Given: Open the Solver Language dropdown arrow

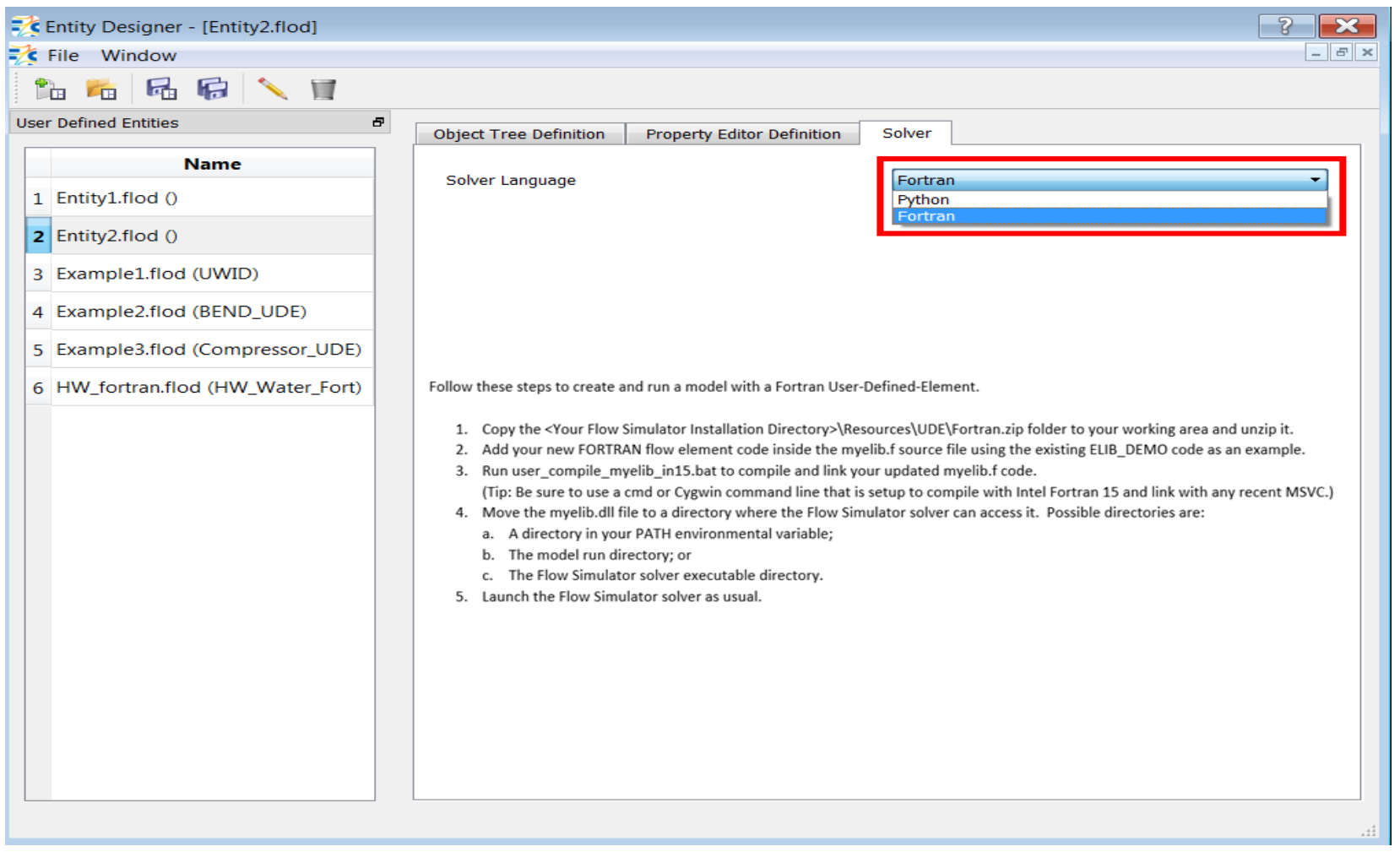Looking at the screenshot, I should click(x=1315, y=180).
